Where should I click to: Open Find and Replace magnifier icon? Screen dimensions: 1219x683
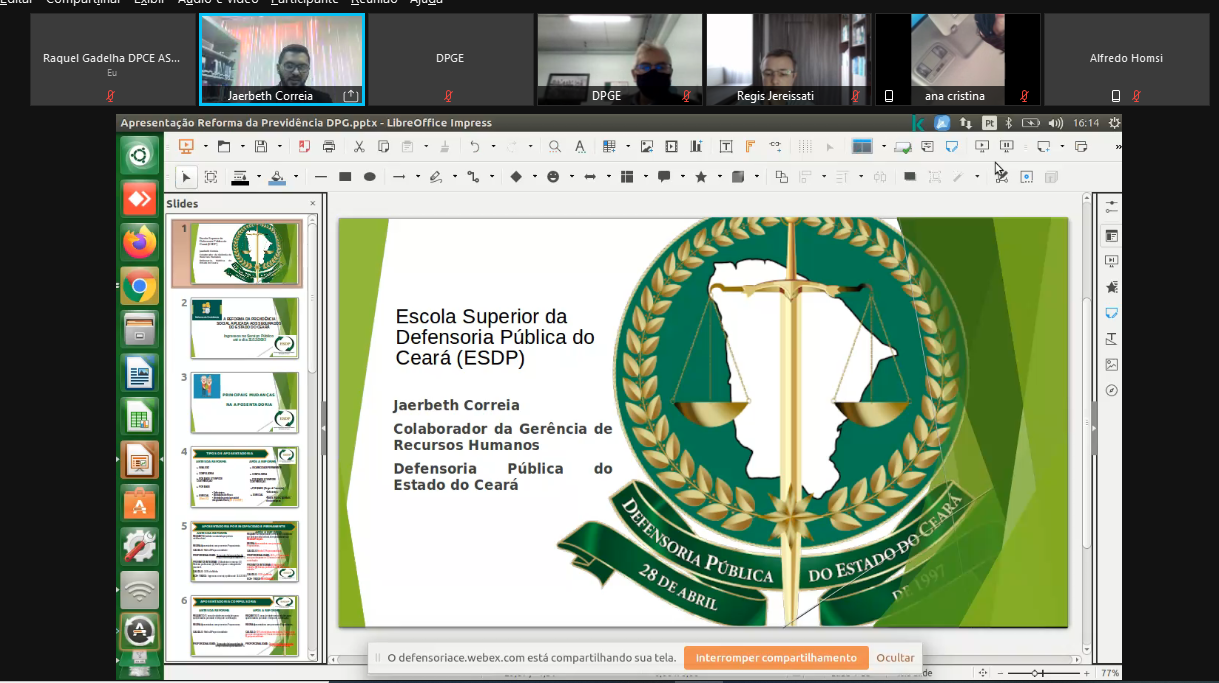pyautogui.click(x=555, y=147)
